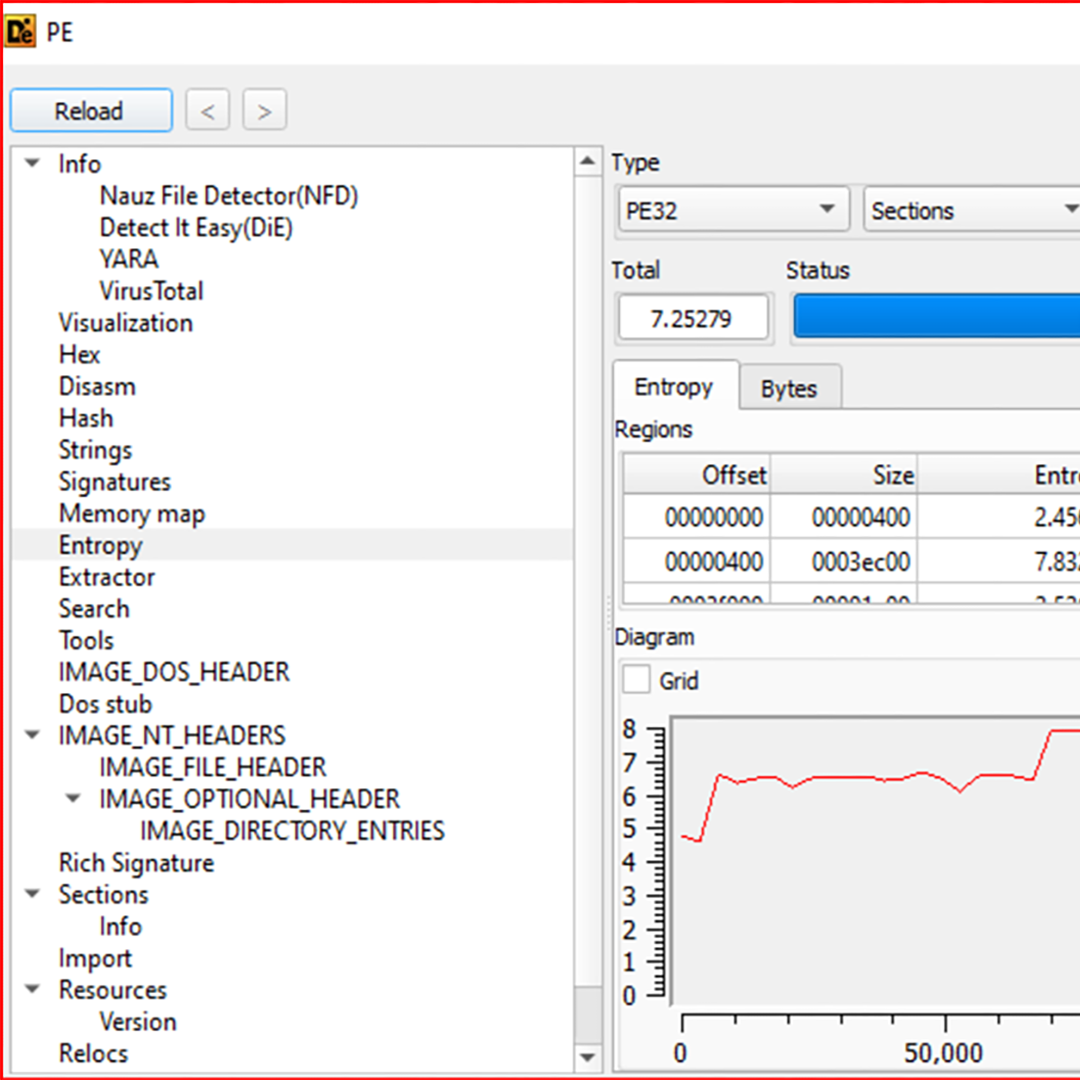Open the Relocs tree item
This screenshot has width=1080, height=1080.
94,1054
